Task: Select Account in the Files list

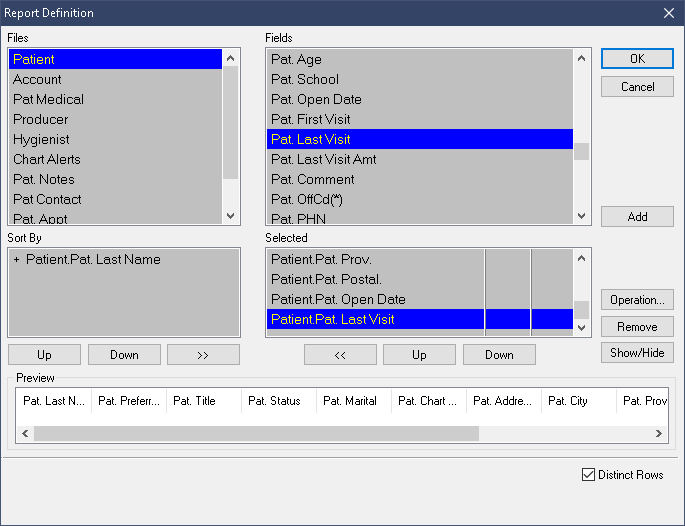Action: [37, 79]
